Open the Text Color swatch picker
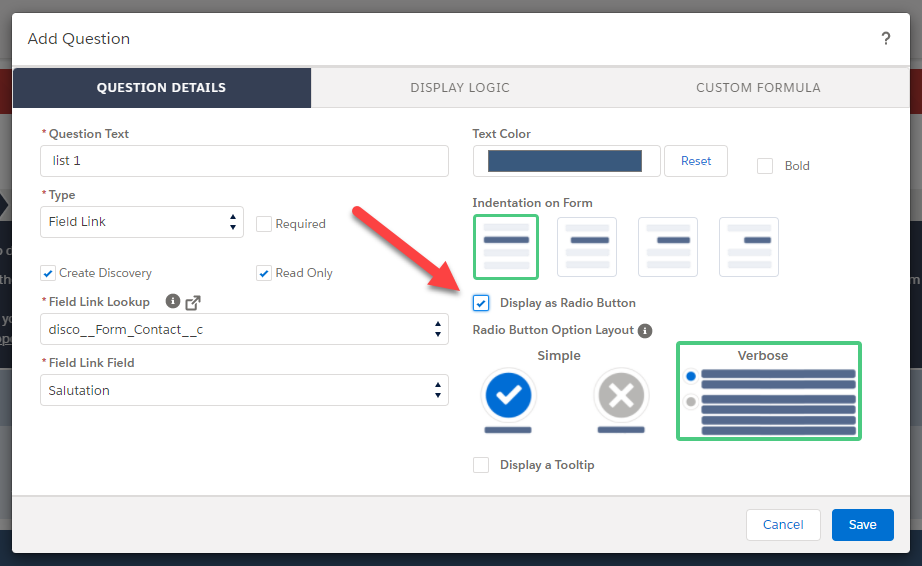Screen dimensions: 922x566 566,161
